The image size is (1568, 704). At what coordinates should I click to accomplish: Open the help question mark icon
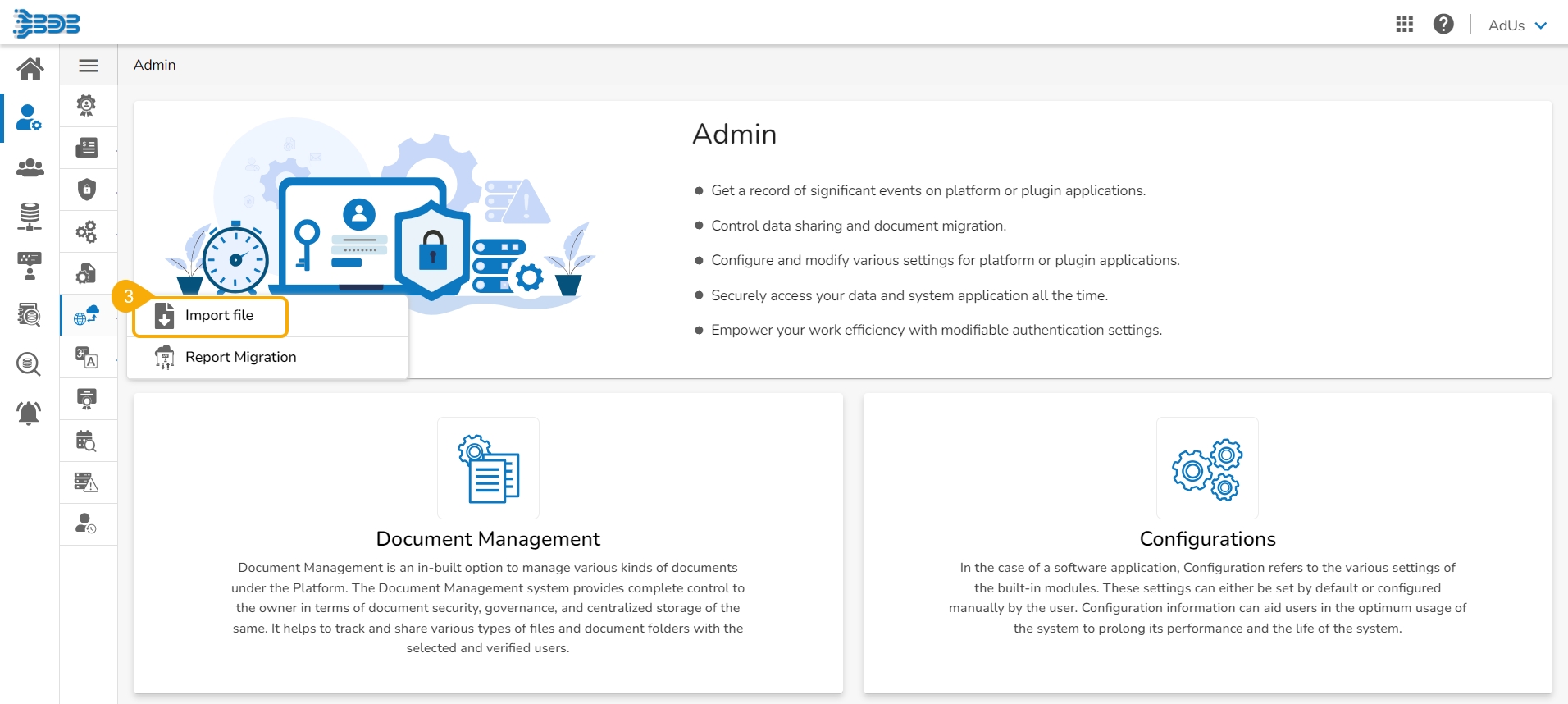tap(1443, 25)
